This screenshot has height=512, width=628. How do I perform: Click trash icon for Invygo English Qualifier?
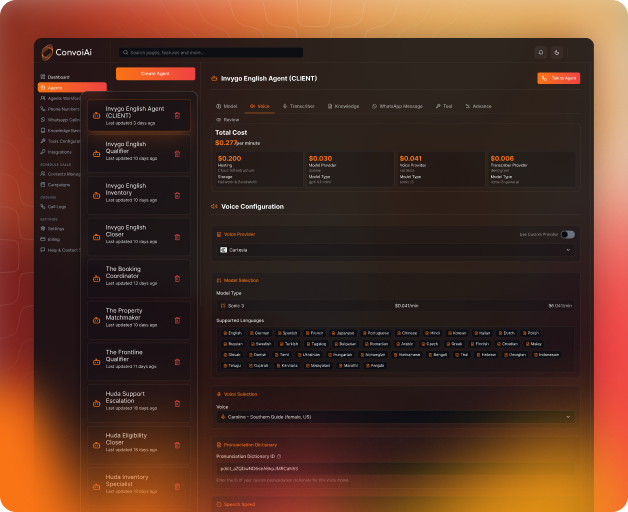177,154
